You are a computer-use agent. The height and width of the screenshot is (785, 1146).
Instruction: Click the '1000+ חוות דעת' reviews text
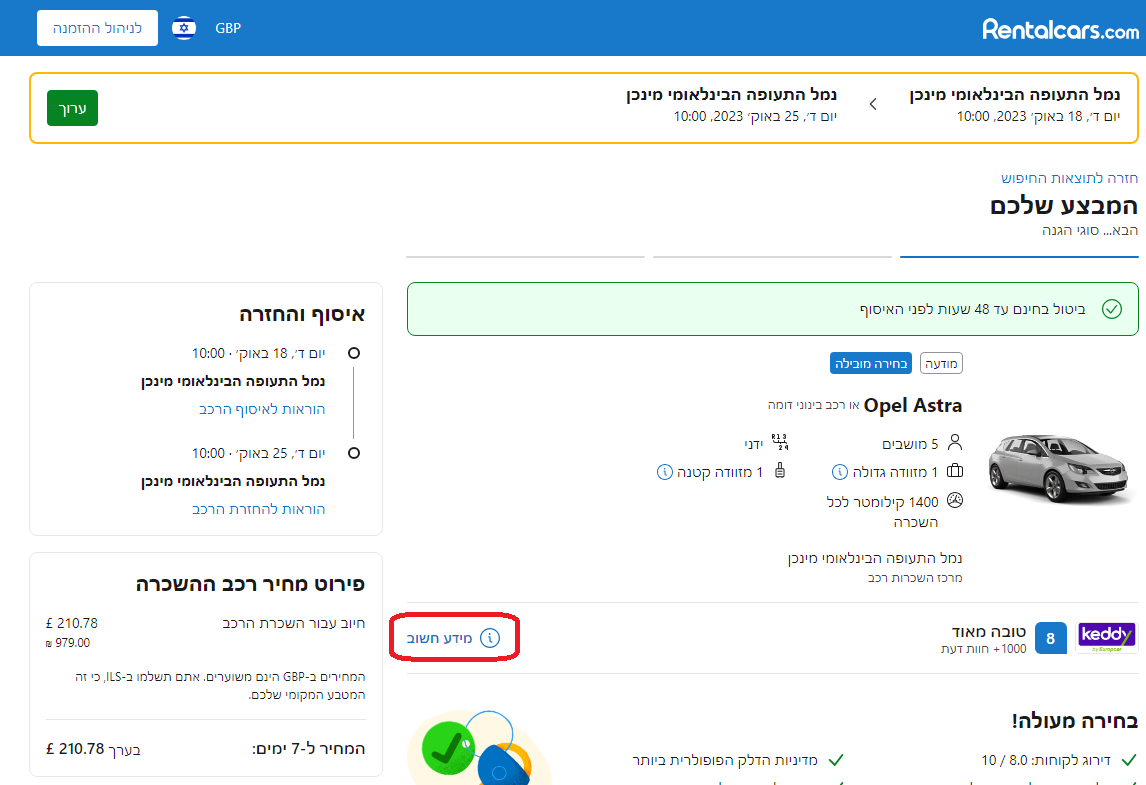point(983,649)
